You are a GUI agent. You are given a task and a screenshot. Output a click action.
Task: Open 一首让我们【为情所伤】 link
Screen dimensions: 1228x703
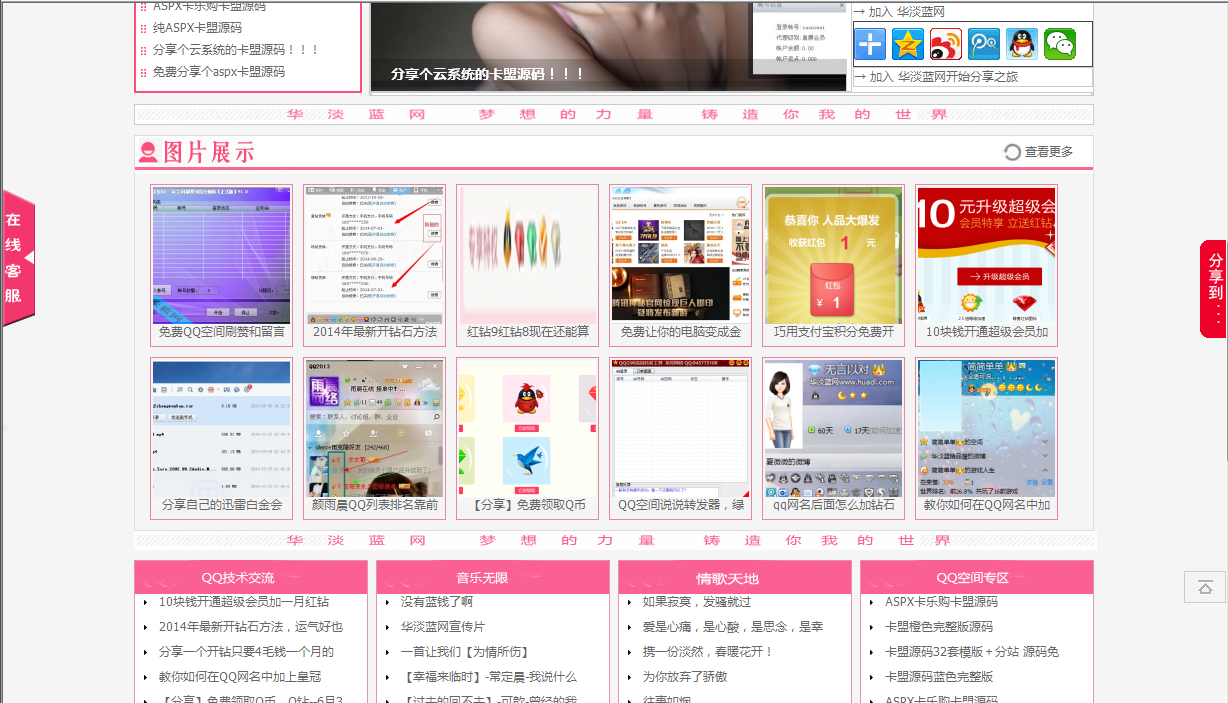click(465, 651)
